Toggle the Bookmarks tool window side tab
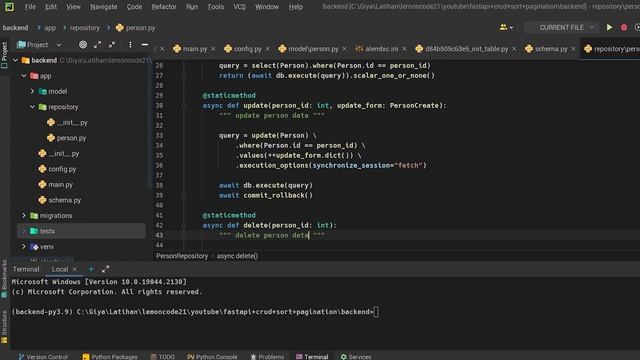Image resolution: width=640 pixels, height=360 pixels. coord(4,279)
